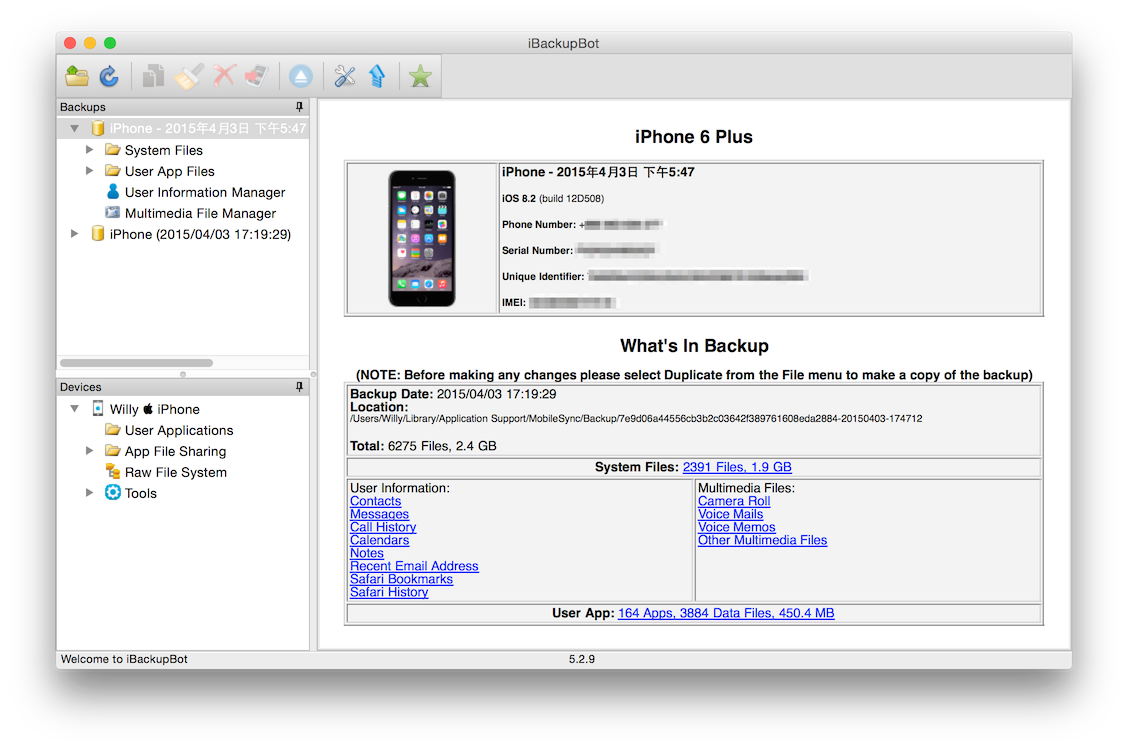Screen dimensions: 1128x749
Task: Open the Voice Mails link
Action: click(730, 514)
